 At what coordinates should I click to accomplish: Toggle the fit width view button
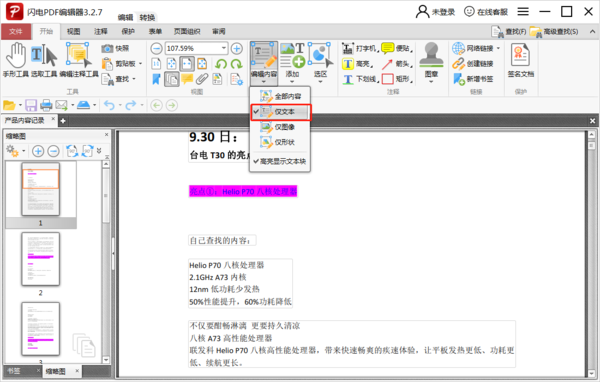tap(187, 64)
